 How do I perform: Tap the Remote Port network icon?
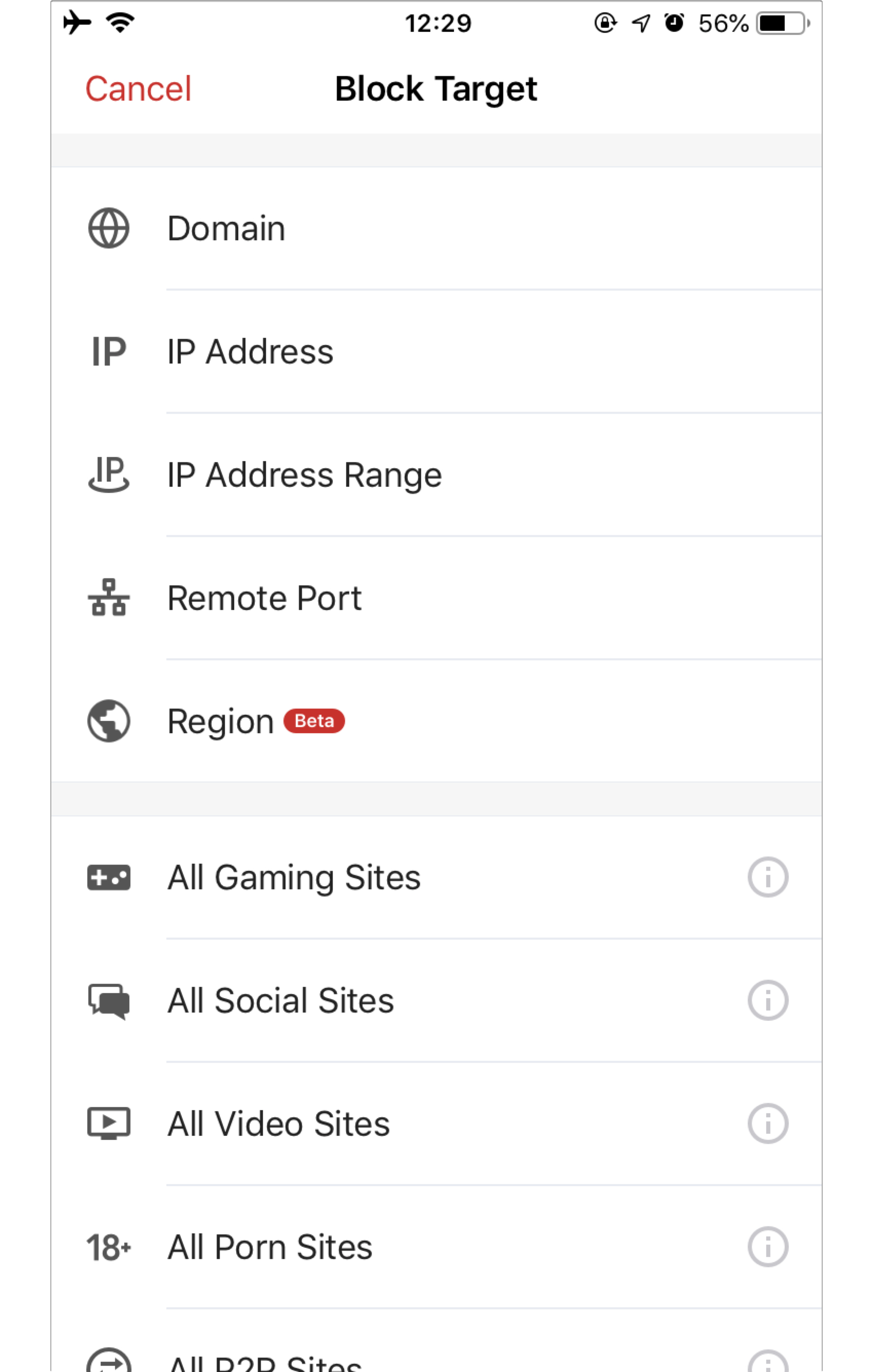click(108, 597)
